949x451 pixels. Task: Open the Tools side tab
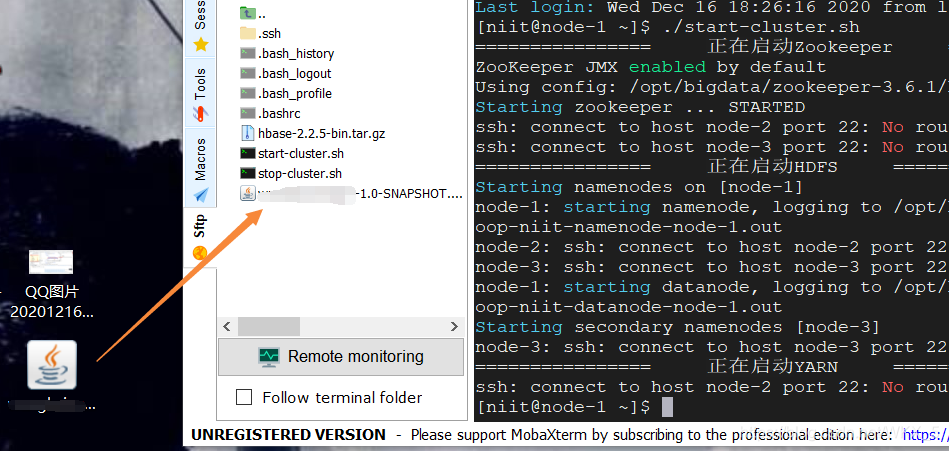click(x=200, y=93)
